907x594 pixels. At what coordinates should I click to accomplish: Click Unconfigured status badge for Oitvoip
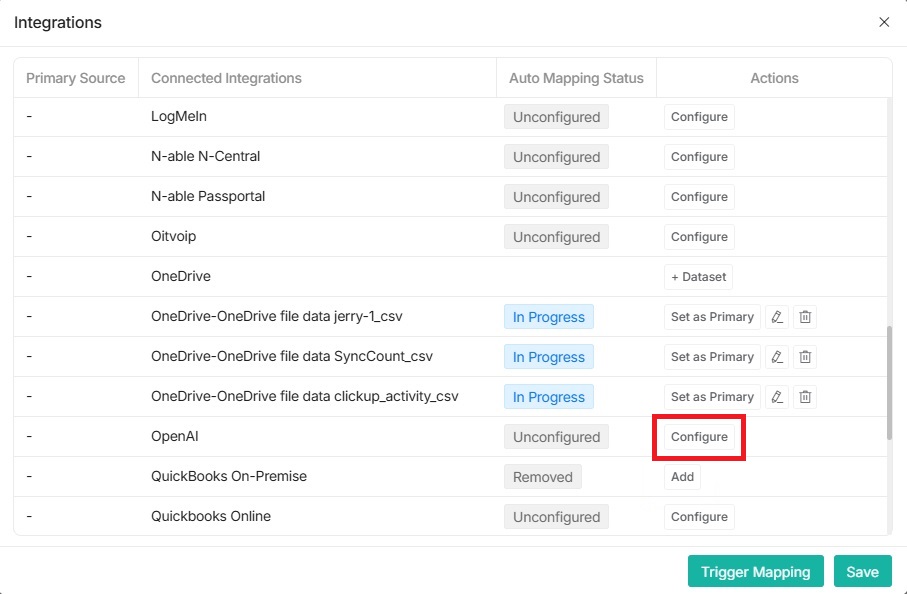[x=556, y=237]
